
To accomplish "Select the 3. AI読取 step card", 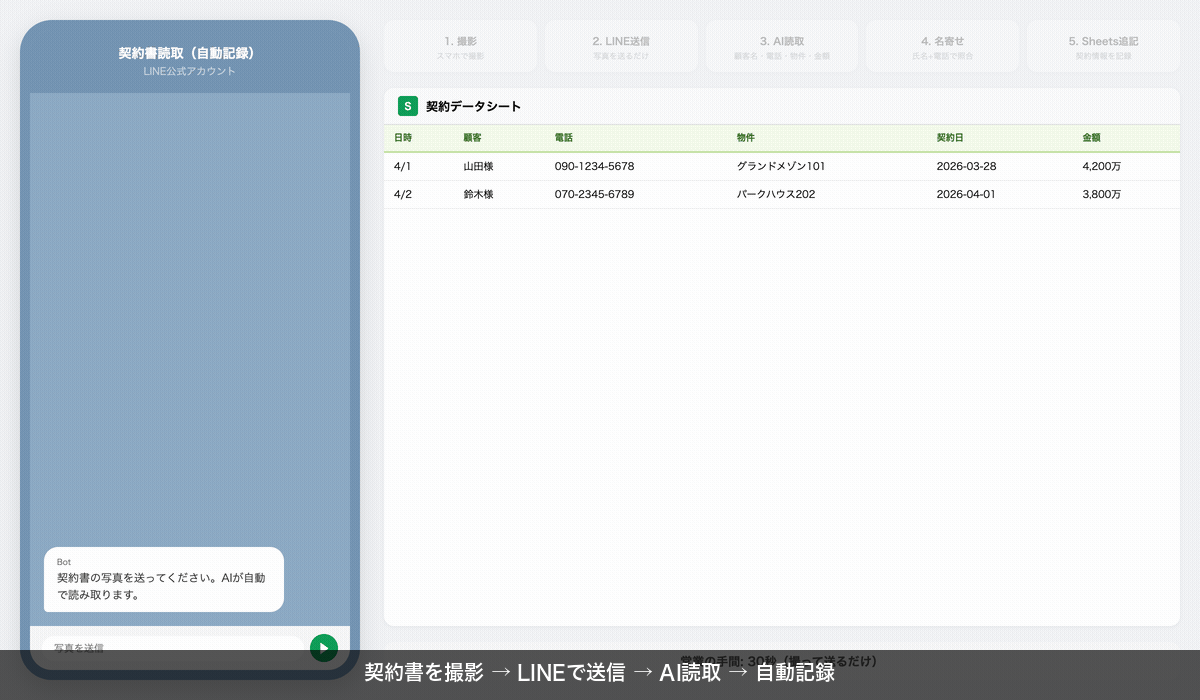I will [x=781, y=46].
